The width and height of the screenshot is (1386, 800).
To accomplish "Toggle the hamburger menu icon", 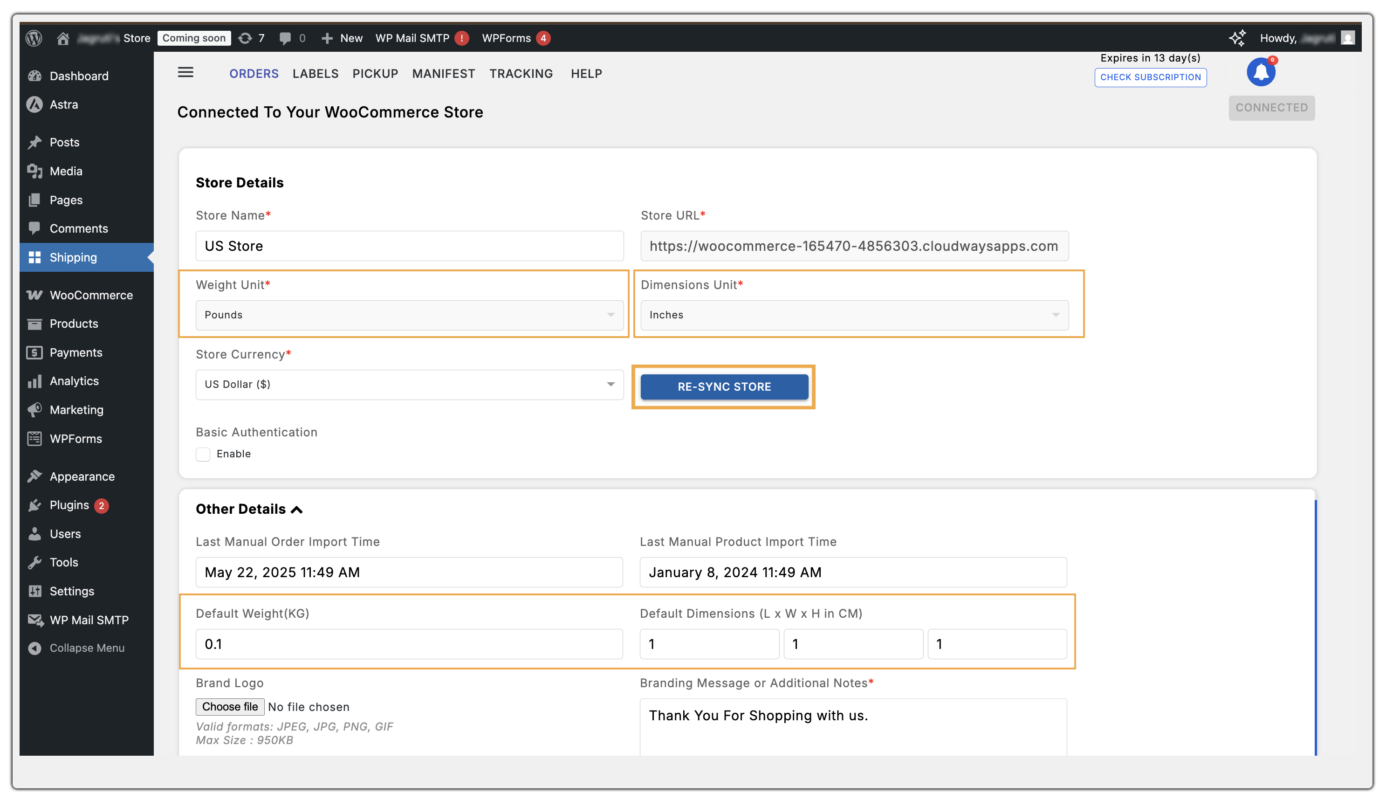I will (186, 72).
